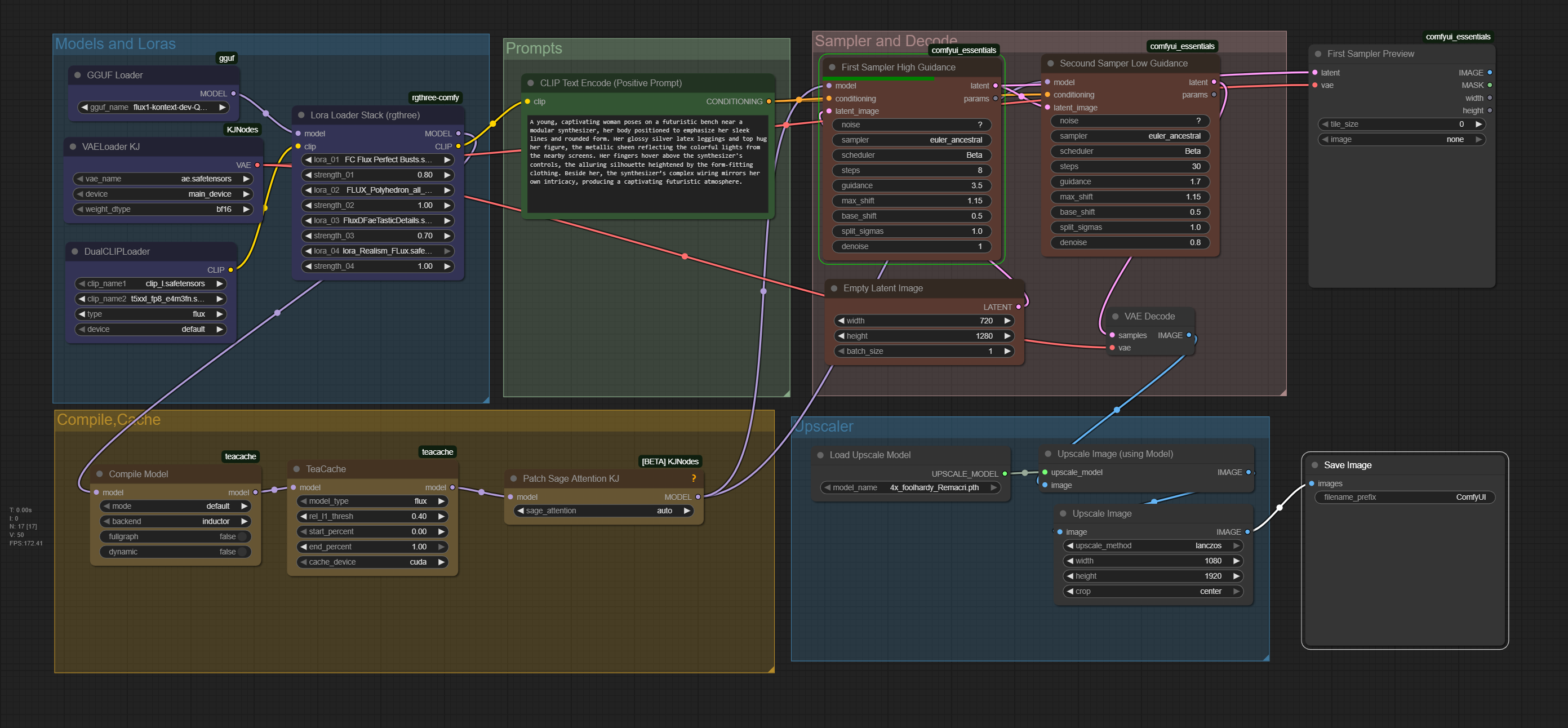The image size is (1568, 728).
Task: Collapse the TeaCache node using its title dot
Action: (x=296, y=469)
